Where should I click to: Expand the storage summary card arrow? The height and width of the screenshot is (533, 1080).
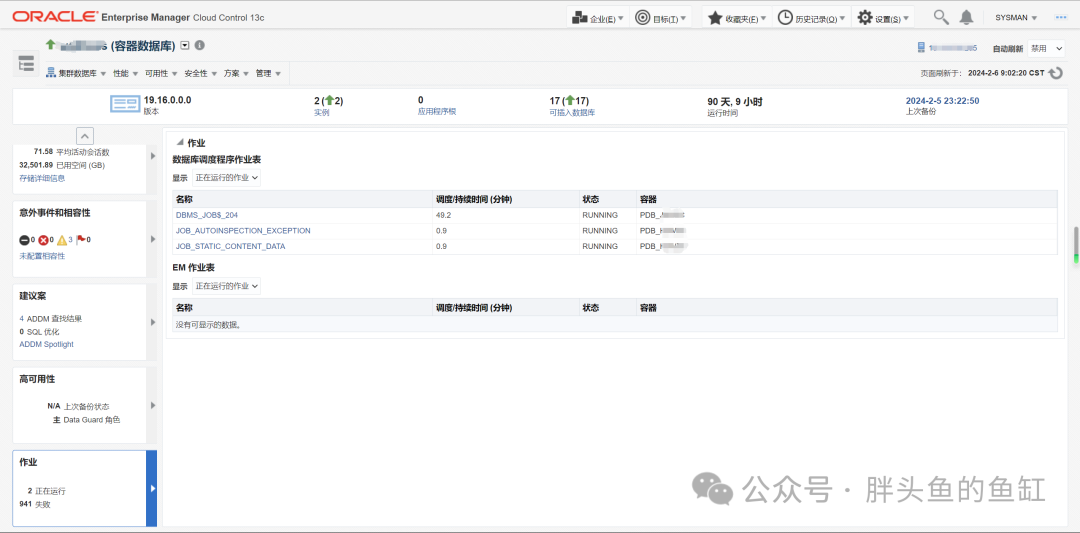[x=153, y=156]
